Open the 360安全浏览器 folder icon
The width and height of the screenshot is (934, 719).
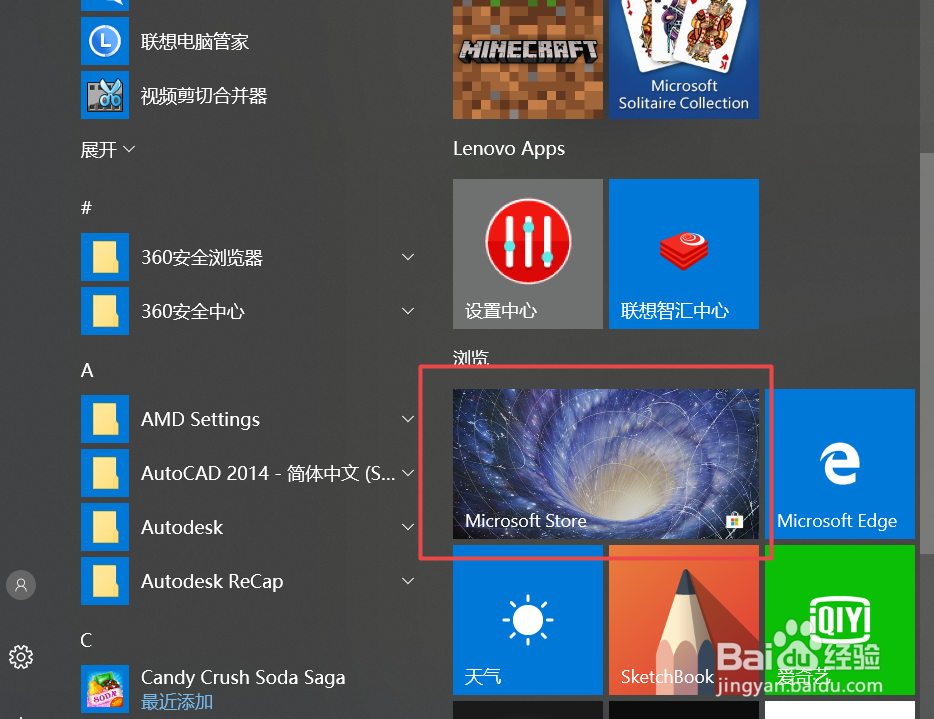(105, 257)
